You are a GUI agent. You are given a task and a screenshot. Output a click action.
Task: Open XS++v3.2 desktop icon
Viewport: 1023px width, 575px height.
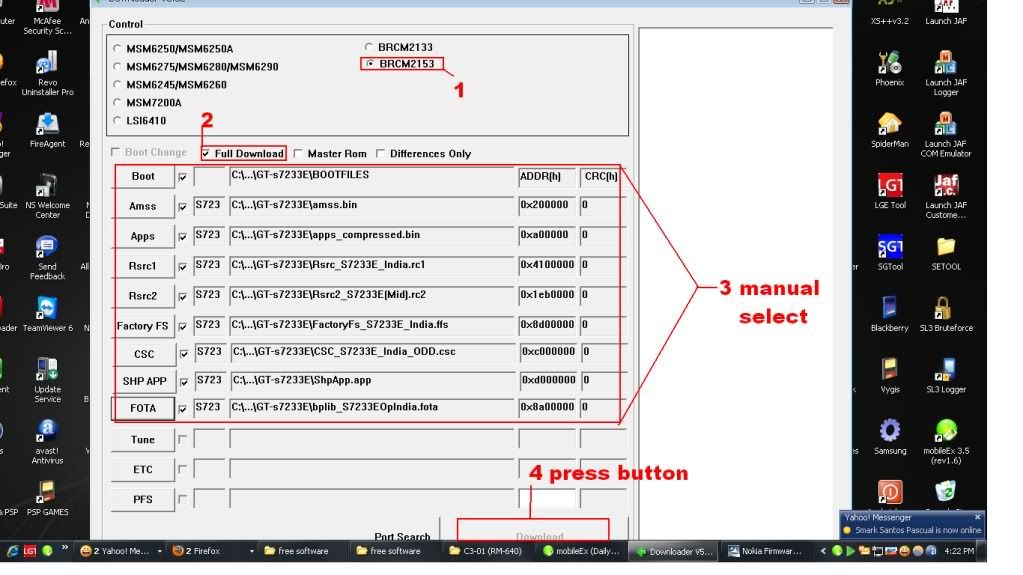coord(889,13)
